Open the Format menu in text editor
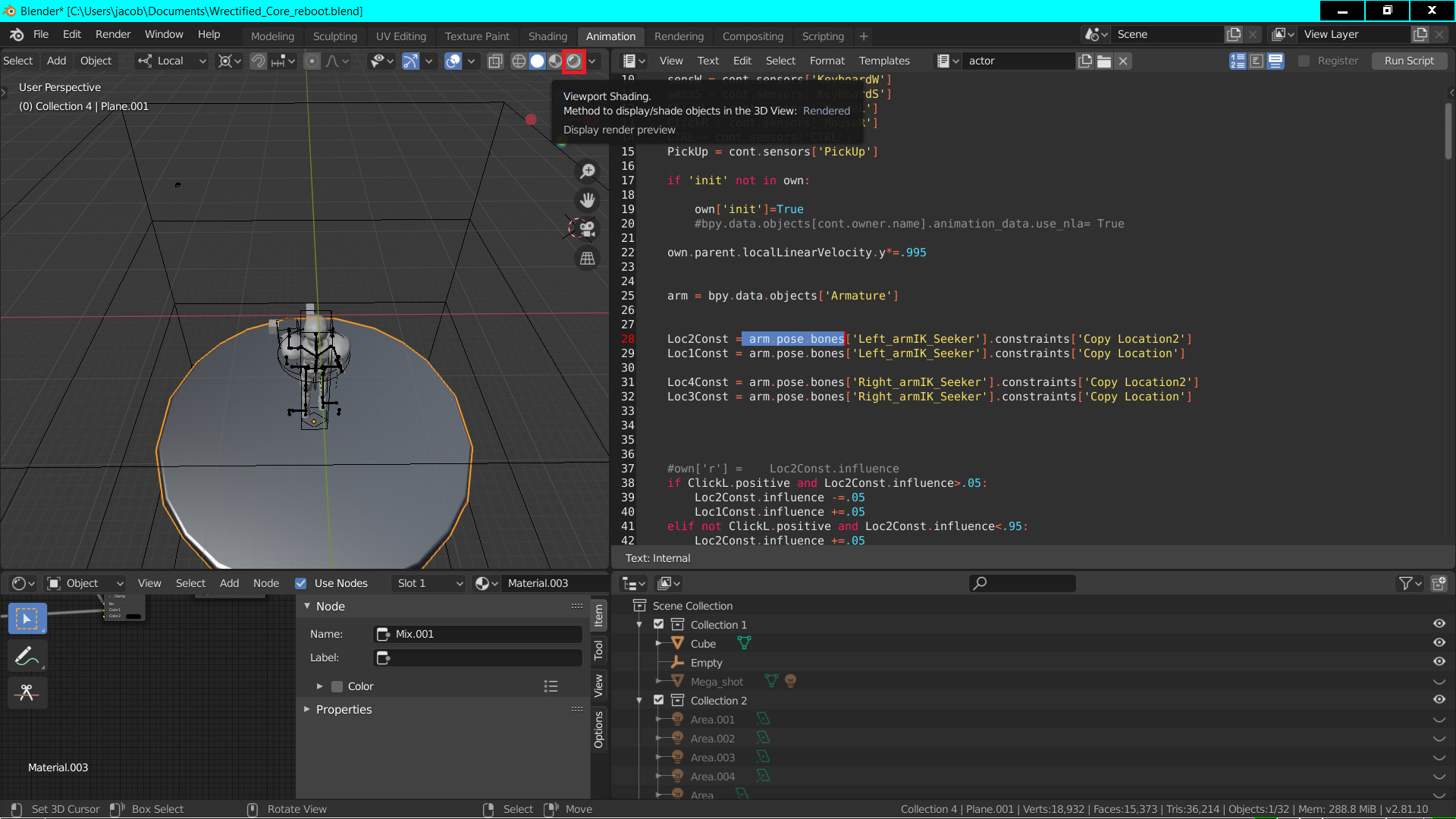The height and width of the screenshot is (819, 1456). [x=827, y=61]
